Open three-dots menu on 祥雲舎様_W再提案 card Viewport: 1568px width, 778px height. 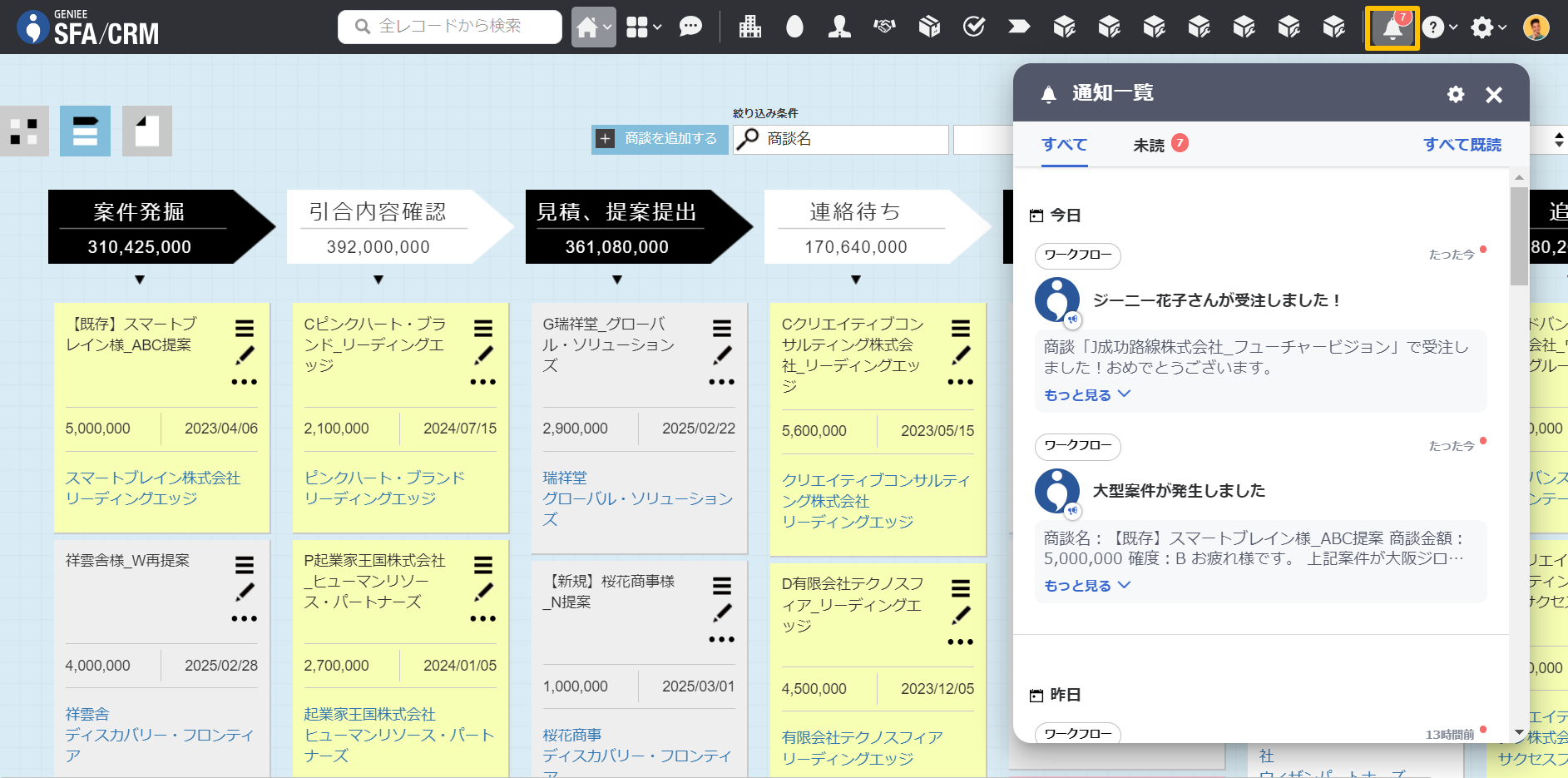245,618
